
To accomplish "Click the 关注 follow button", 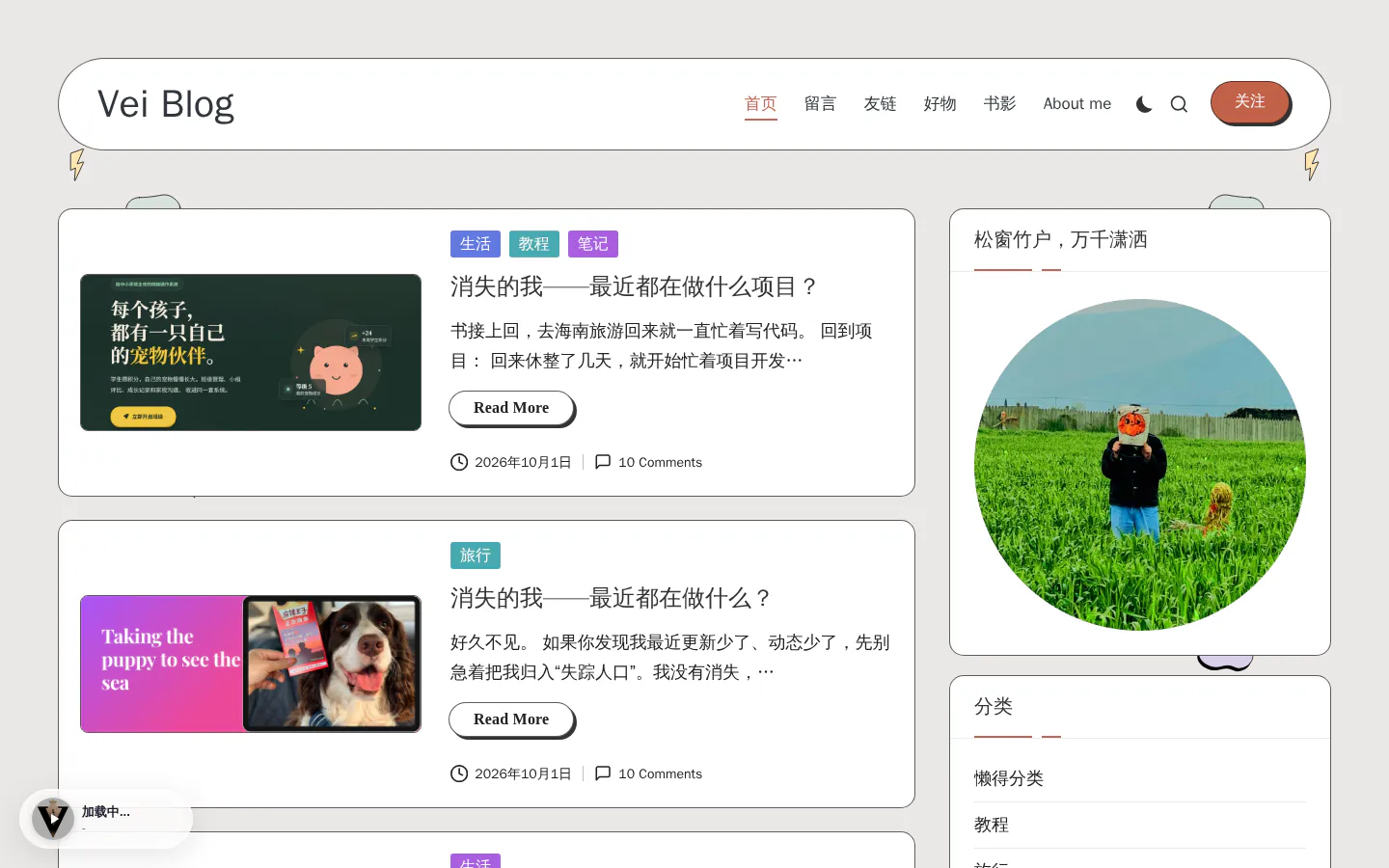I will click(x=1250, y=102).
